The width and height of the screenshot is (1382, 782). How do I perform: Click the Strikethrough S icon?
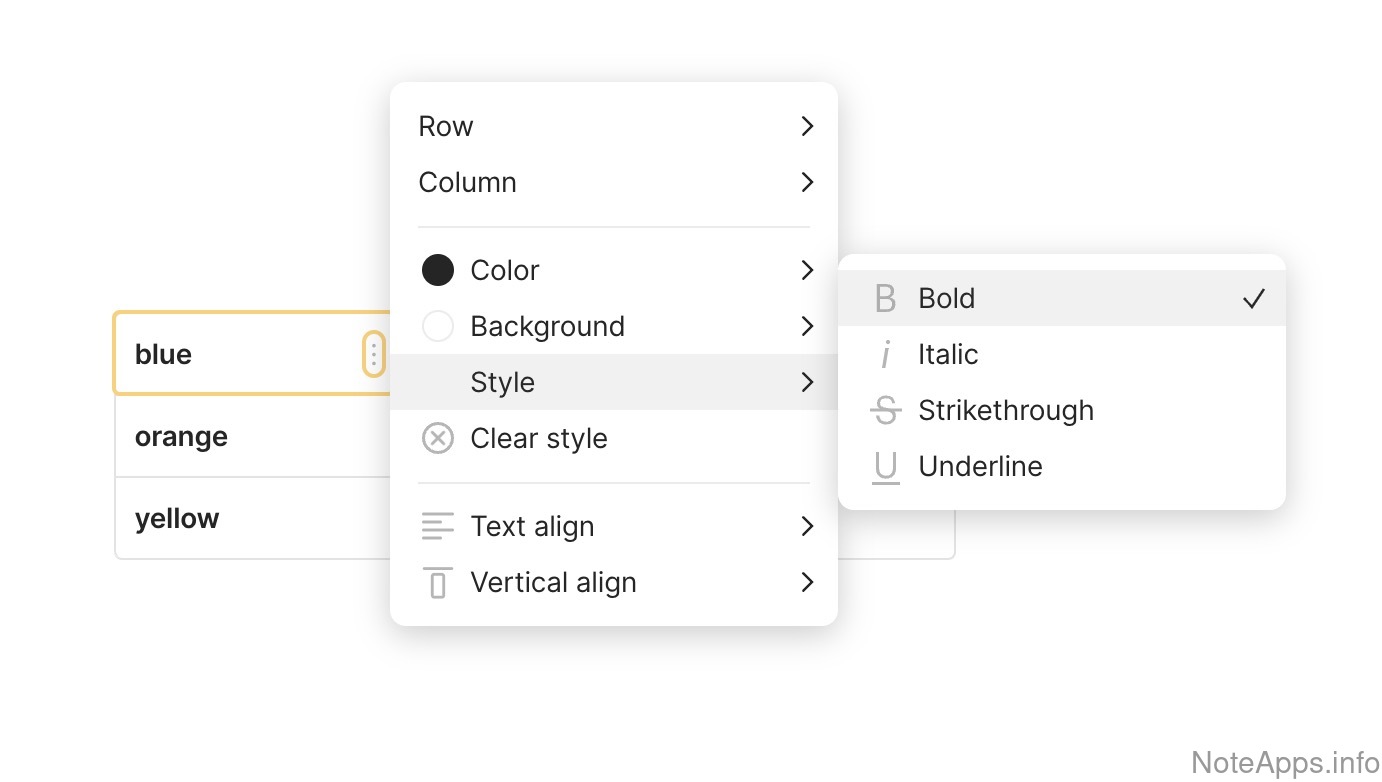click(885, 411)
